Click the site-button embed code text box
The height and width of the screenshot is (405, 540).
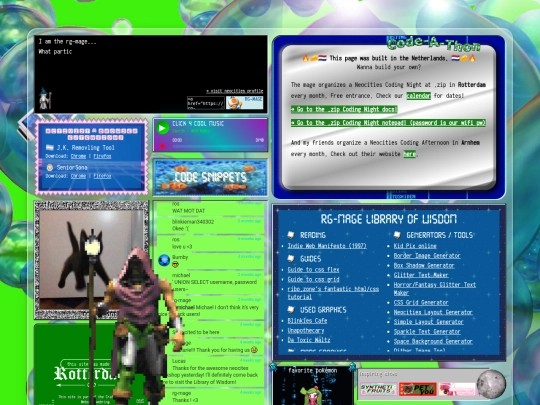tap(206, 103)
